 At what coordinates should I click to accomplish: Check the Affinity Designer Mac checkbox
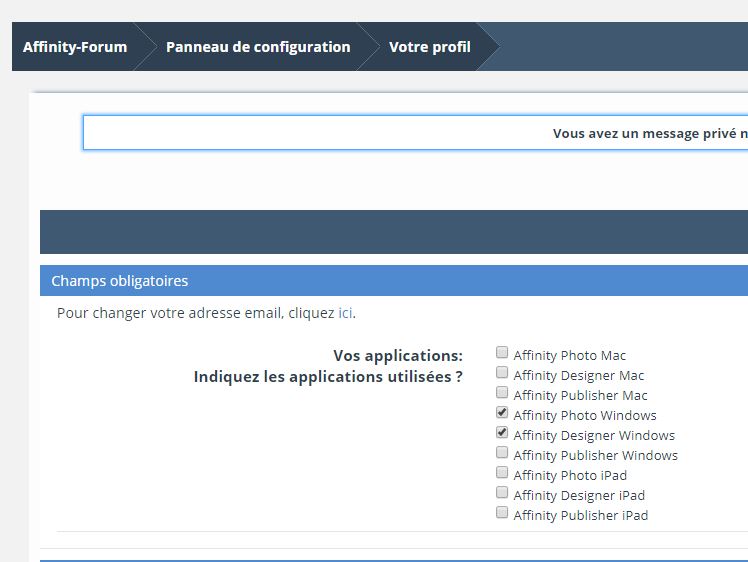point(502,372)
